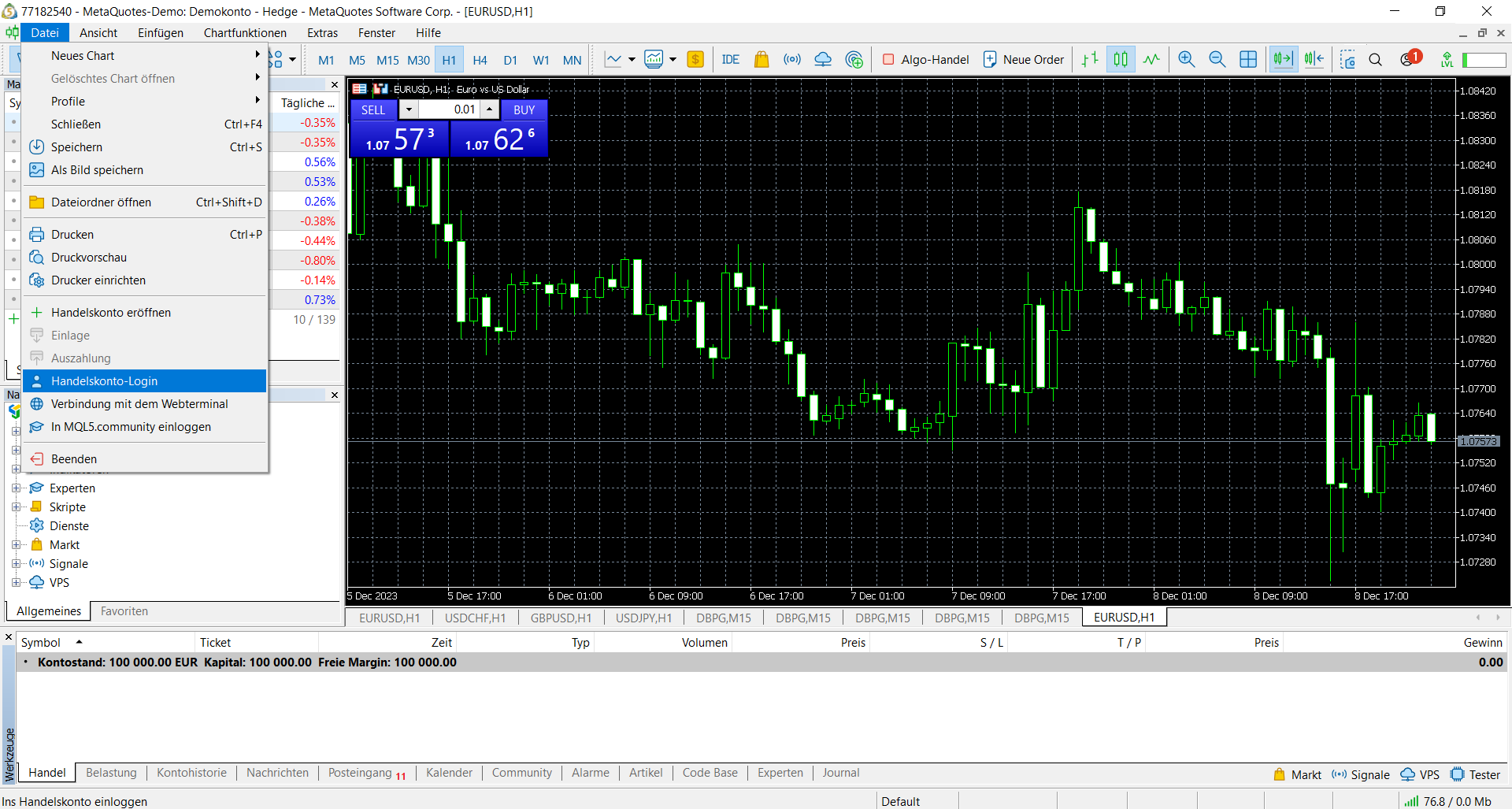Click the 0.01 volume input field
The image size is (1512, 809).
(449, 109)
